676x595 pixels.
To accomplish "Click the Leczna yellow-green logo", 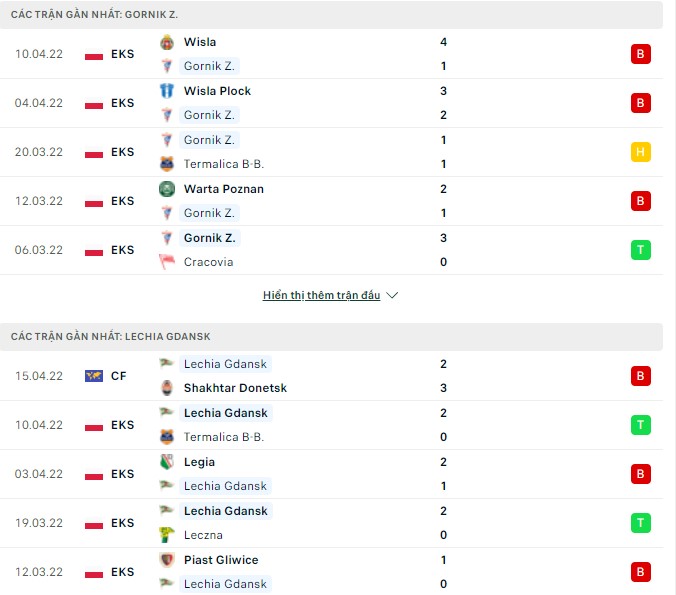I will [167, 535].
